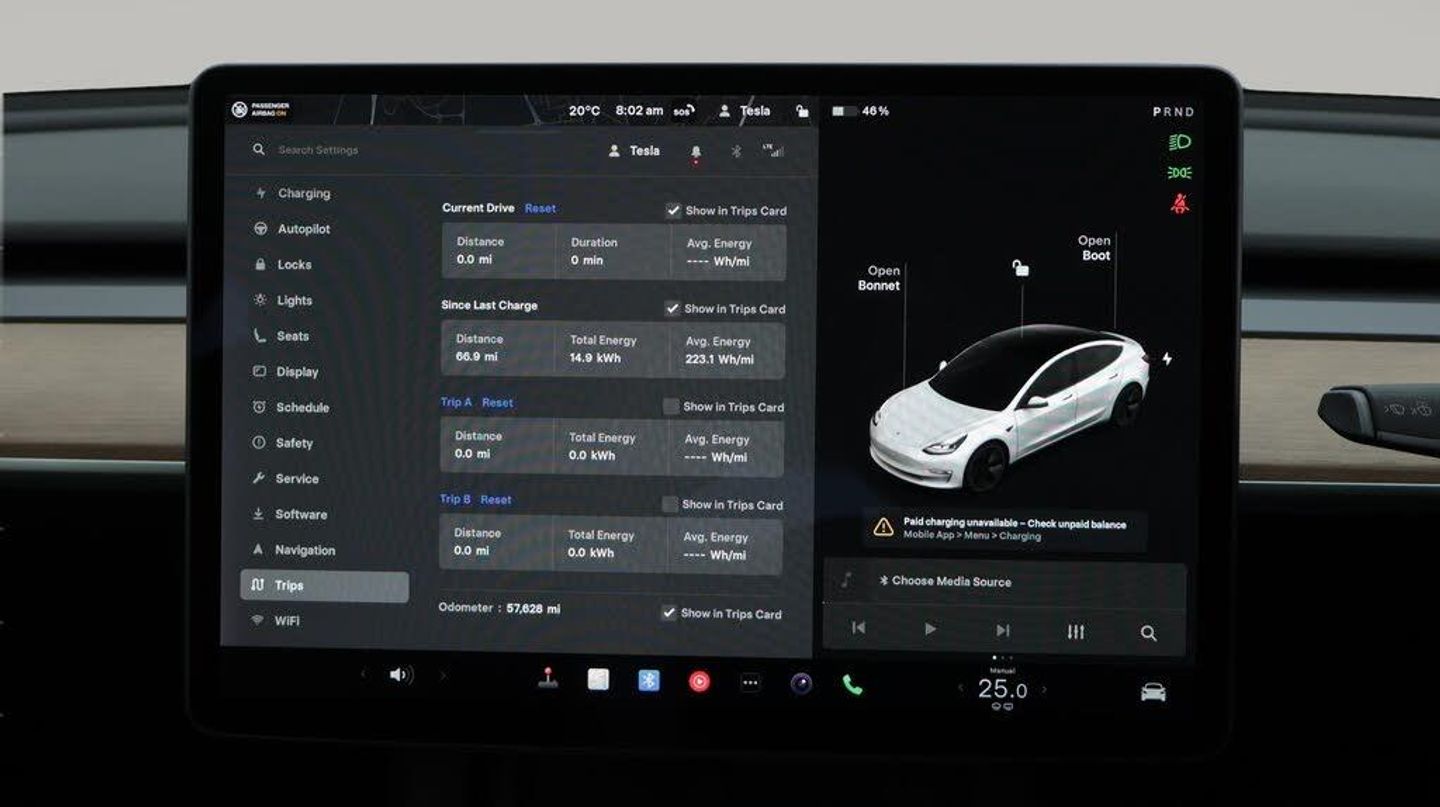Increase volume with right arrow
This screenshot has height=807, width=1440.
coord(442,676)
